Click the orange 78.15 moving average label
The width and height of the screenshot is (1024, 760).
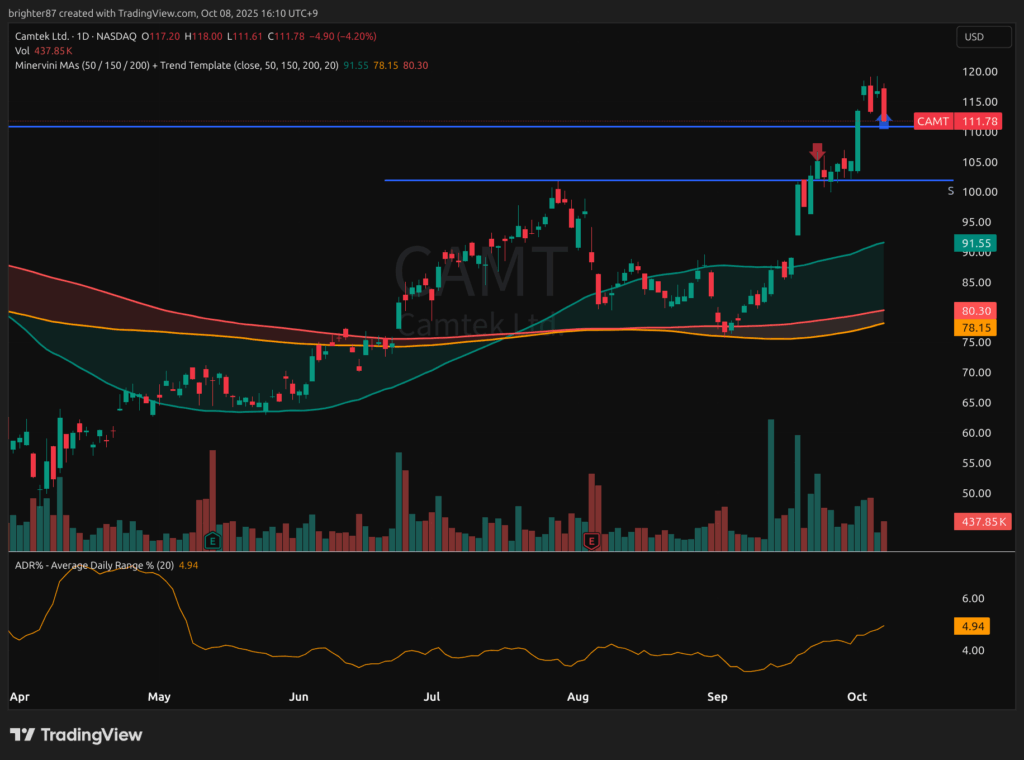click(976, 327)
